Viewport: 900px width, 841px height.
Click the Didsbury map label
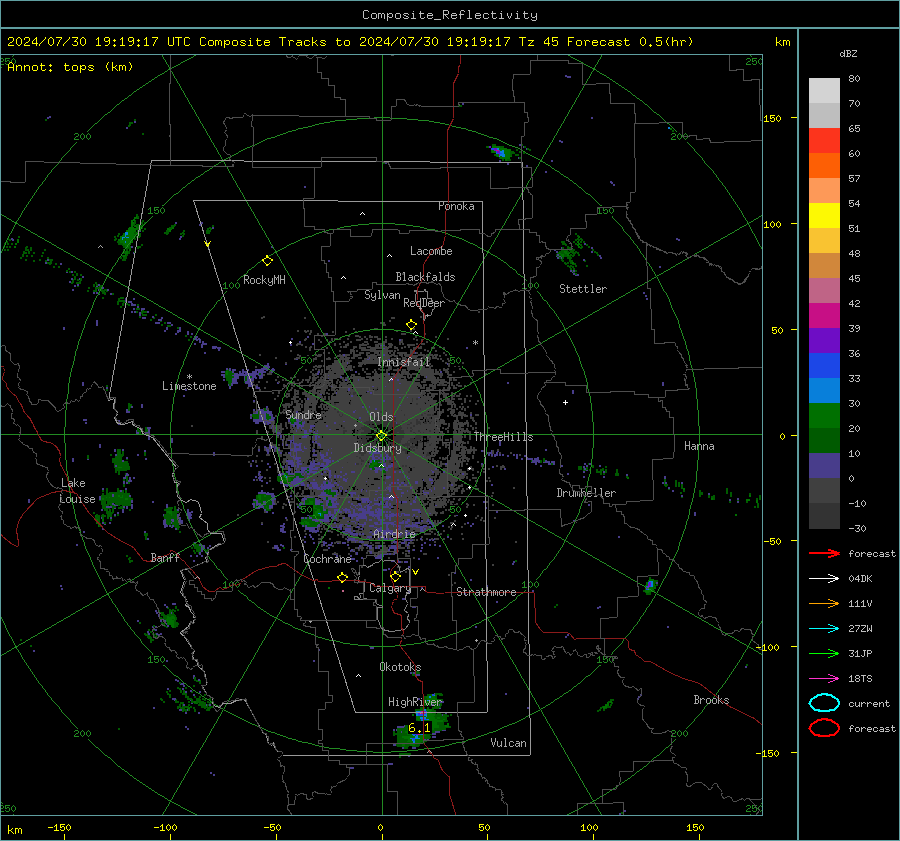click(x=378, y=448)
